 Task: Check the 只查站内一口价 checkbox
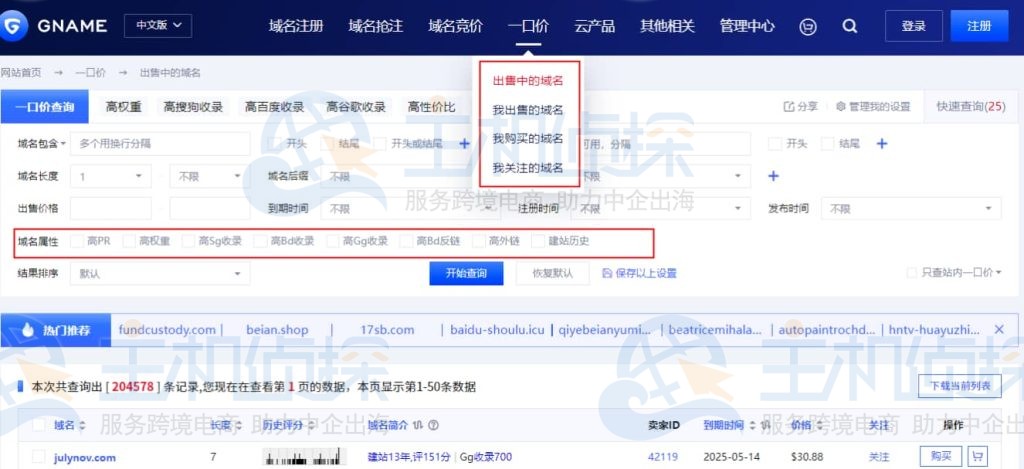tap(912, 273)
